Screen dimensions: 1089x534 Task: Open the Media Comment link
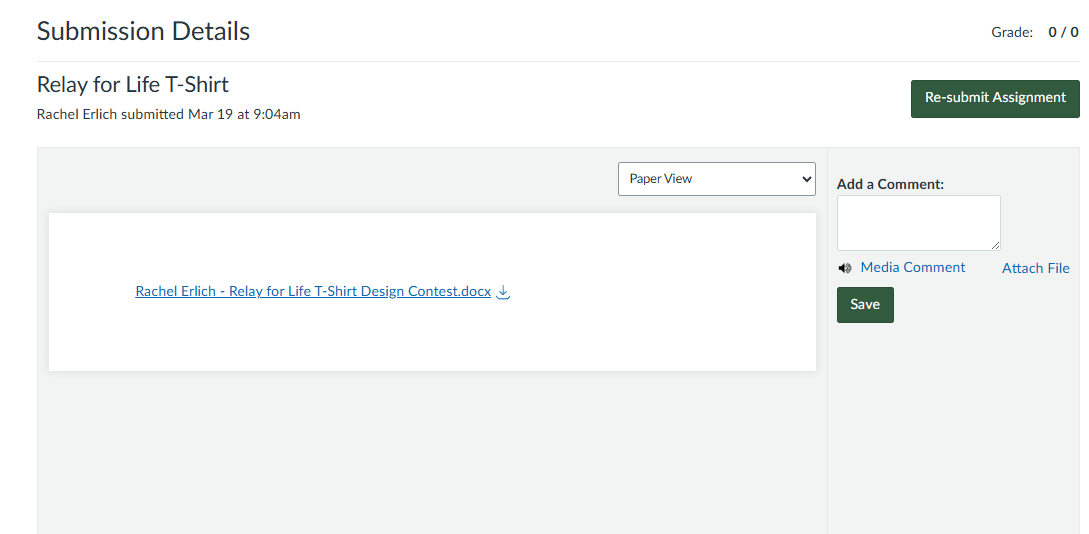(912, 267)
